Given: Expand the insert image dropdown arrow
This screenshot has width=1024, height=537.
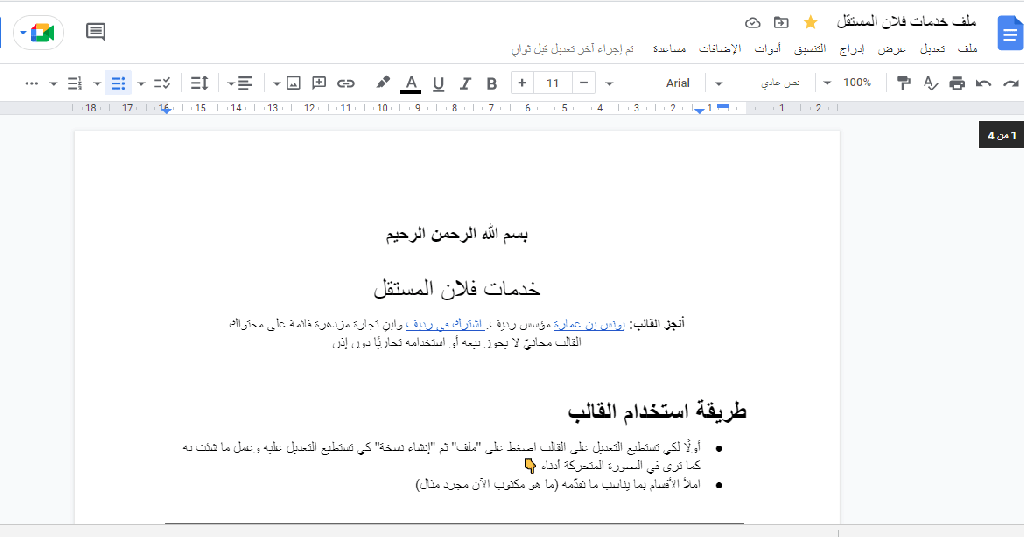Looking at the screenshot, I should [276, 84].
